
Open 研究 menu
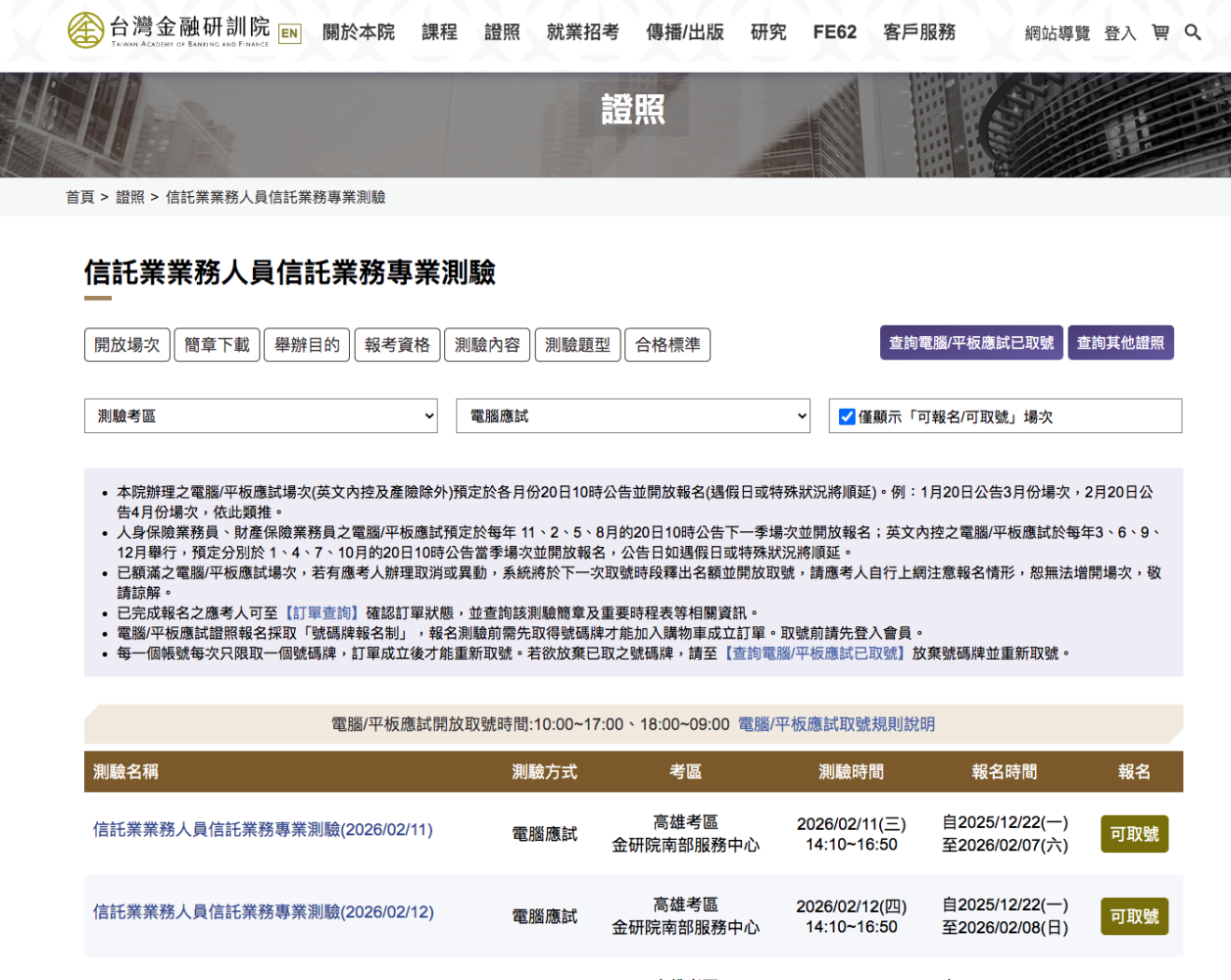pos(768,32)
